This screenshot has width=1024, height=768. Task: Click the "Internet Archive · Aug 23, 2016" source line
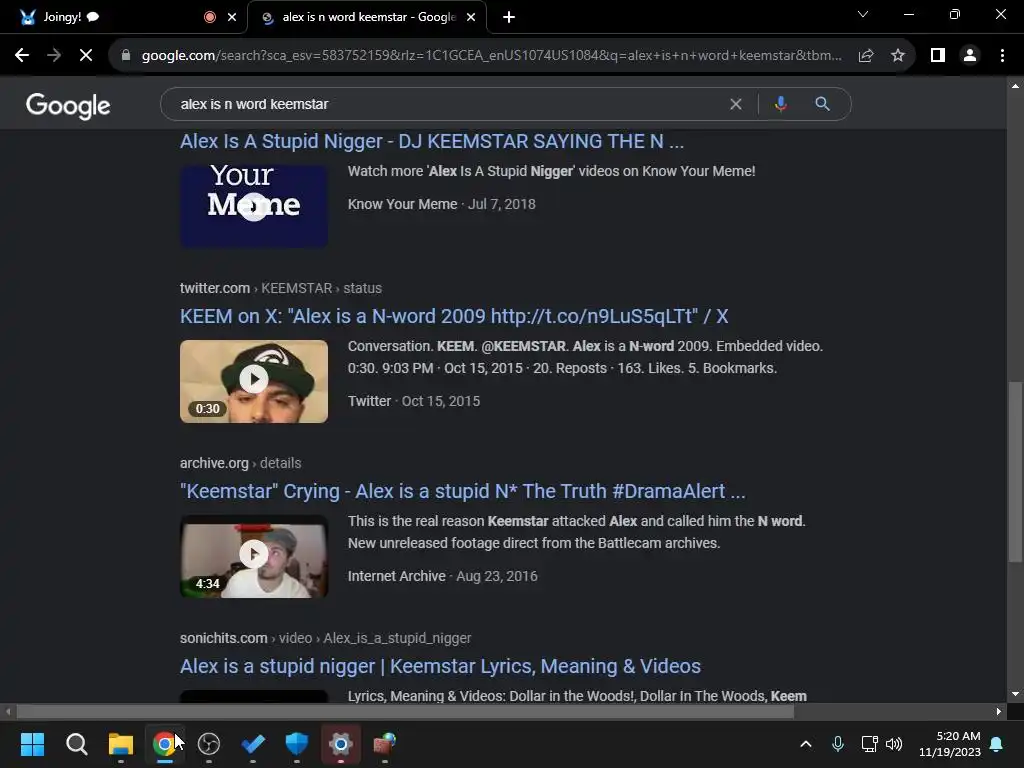442,576
